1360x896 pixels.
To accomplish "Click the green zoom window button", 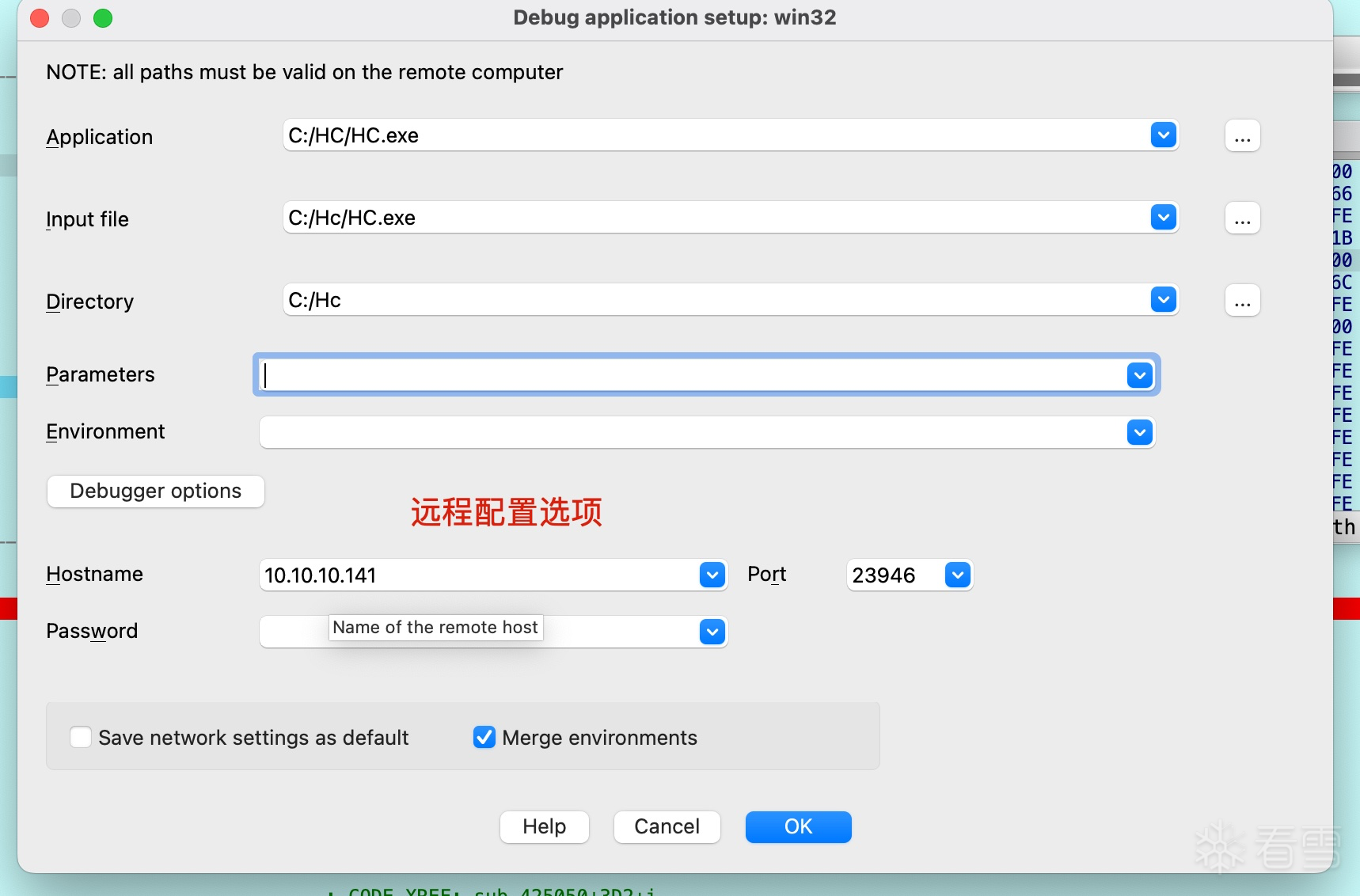I will pyautogui.click(x=103, y=18).
